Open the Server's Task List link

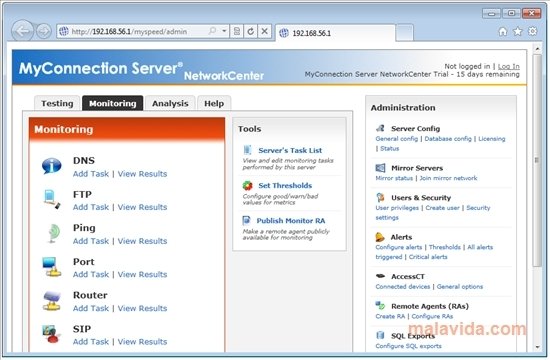point(290,150)
